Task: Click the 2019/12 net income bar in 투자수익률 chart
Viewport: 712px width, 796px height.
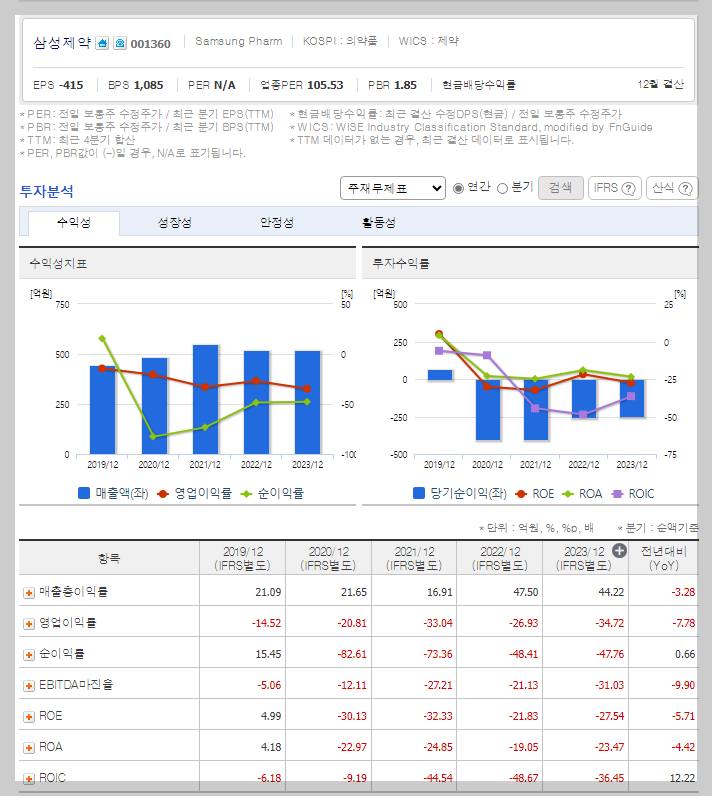Action: pos(439,375)
